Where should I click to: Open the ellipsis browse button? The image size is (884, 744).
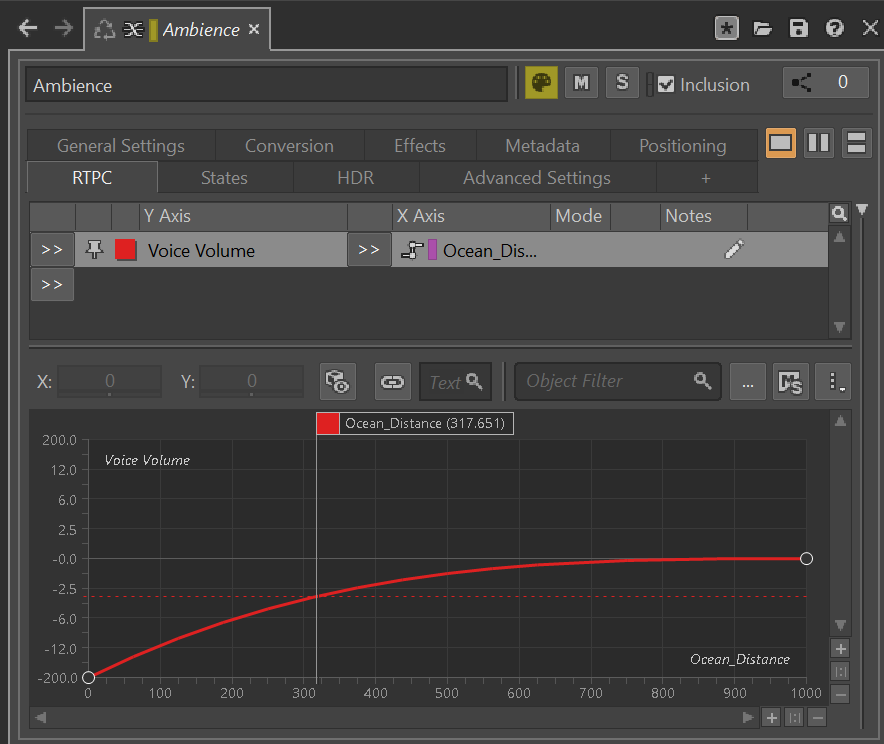tap(748, 382)
